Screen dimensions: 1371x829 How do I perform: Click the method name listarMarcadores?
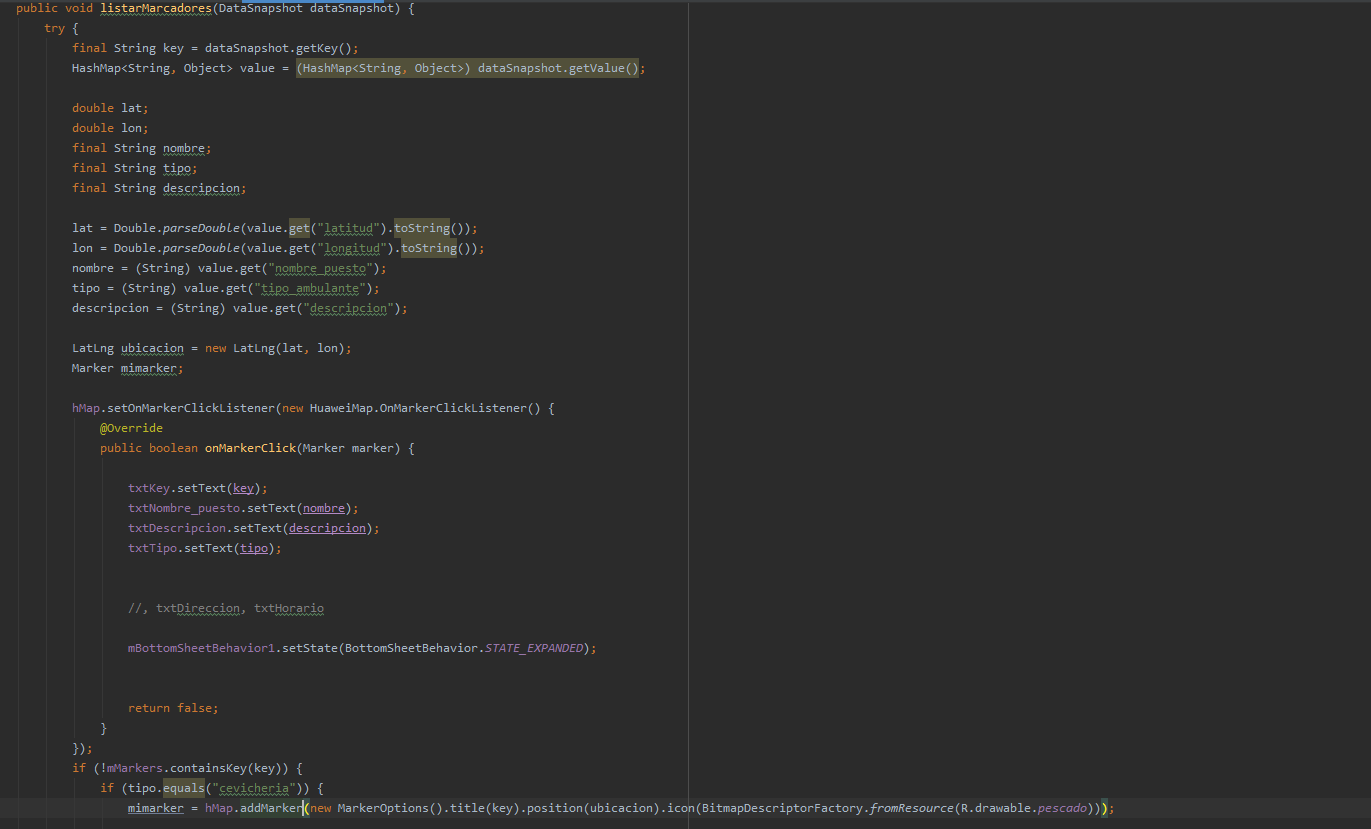(157, 8)
